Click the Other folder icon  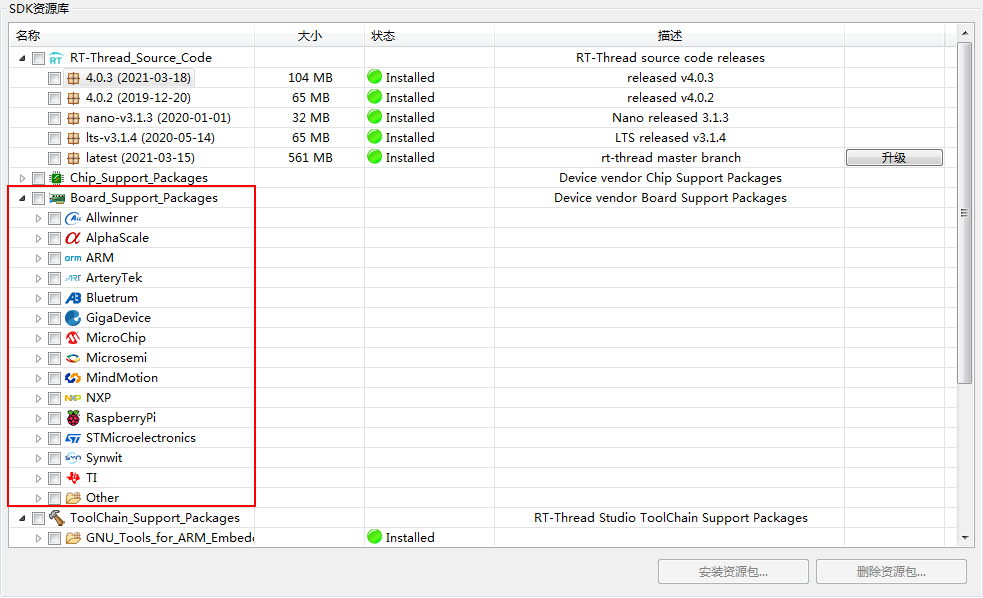(x=73, y=498)
